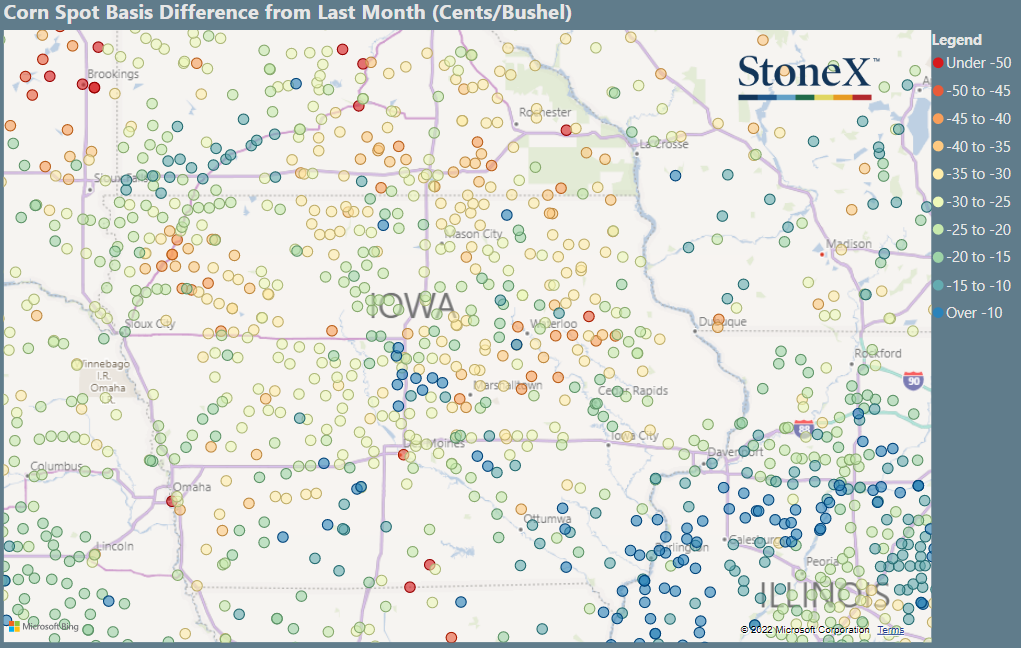
Task: Click the Iowa City label
Action: [x=635, y=436]
